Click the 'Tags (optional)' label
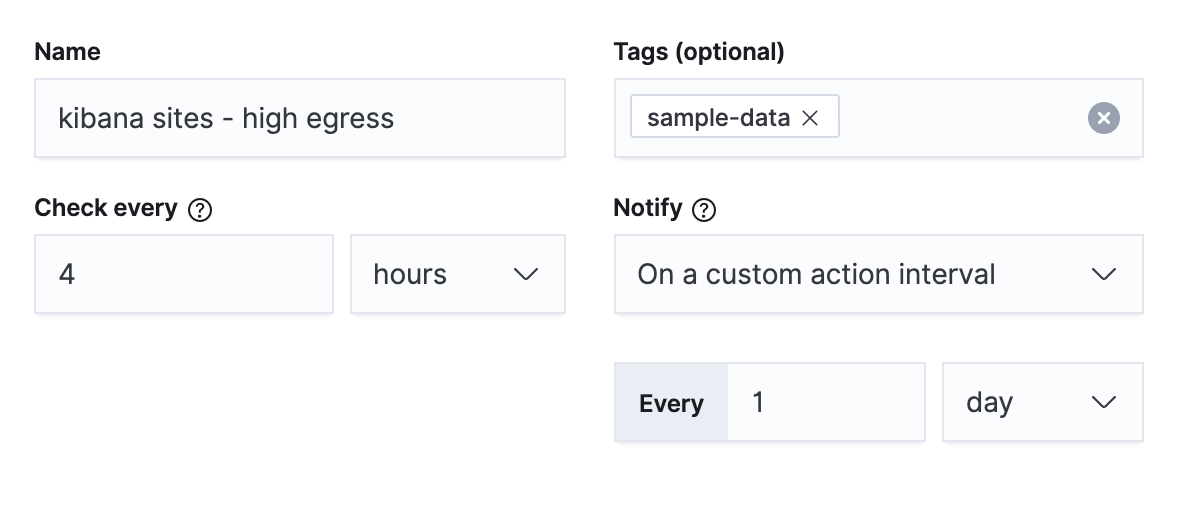This screenshot has height=510, width=1190. coord(698,52)
